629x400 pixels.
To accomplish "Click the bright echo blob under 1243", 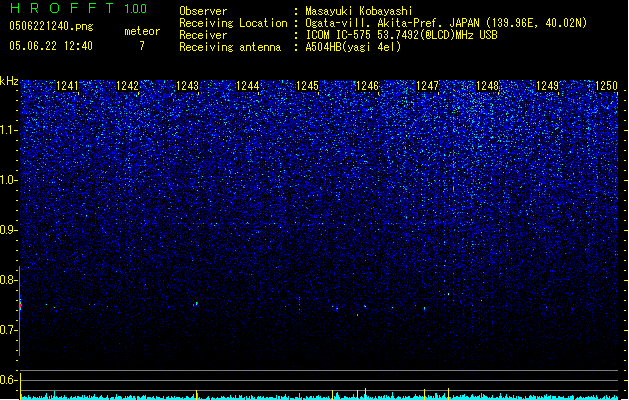I will pyautogui.click(x=196, y=304).
